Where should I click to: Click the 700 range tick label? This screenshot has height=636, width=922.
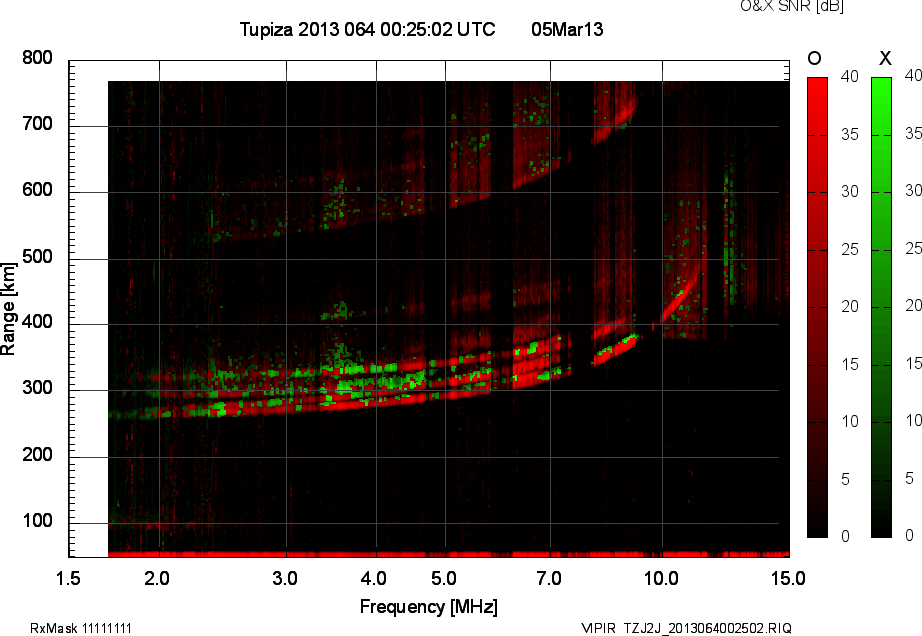click(x=37, y=124)
